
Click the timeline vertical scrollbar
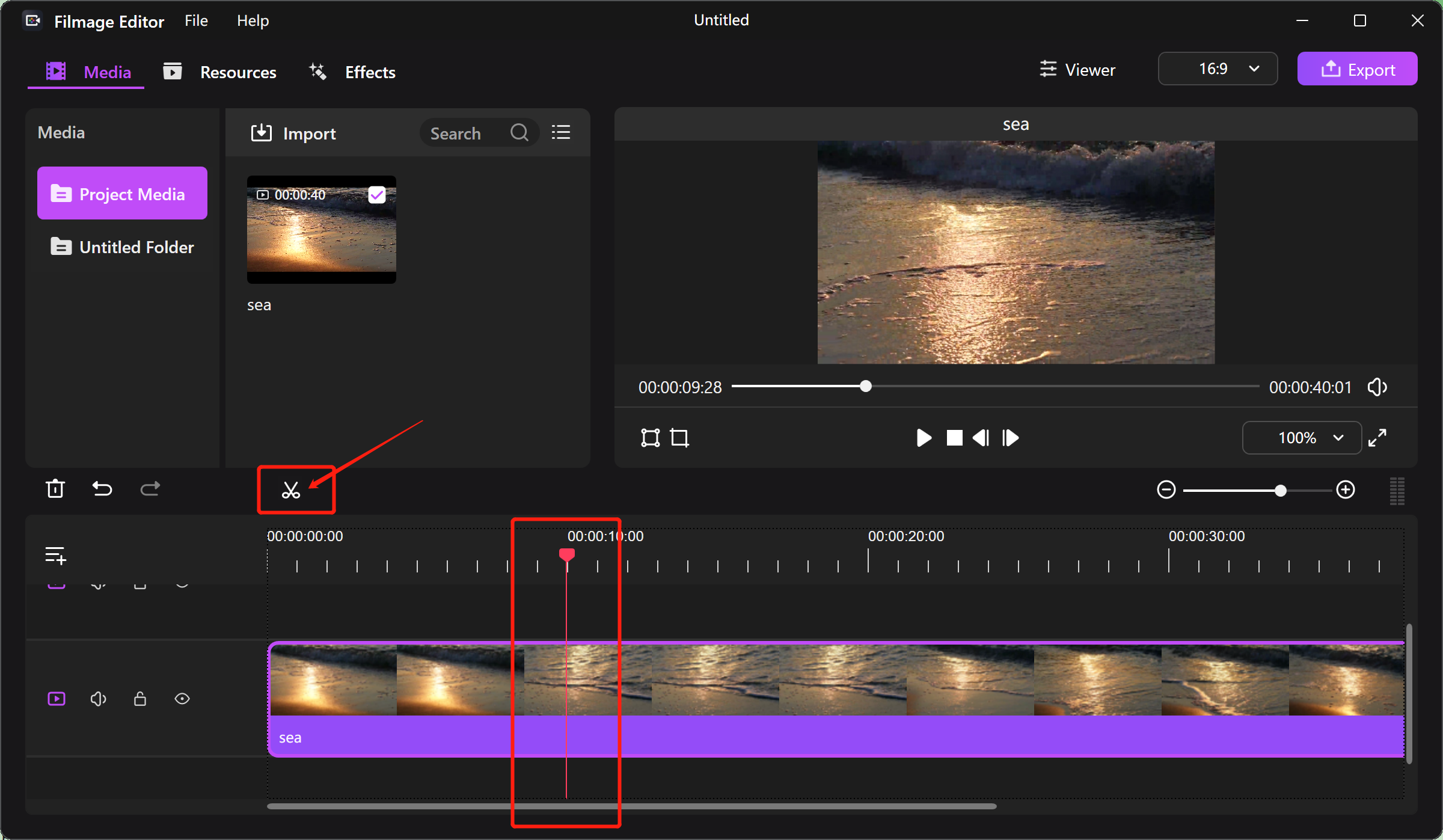[1409, 693]
